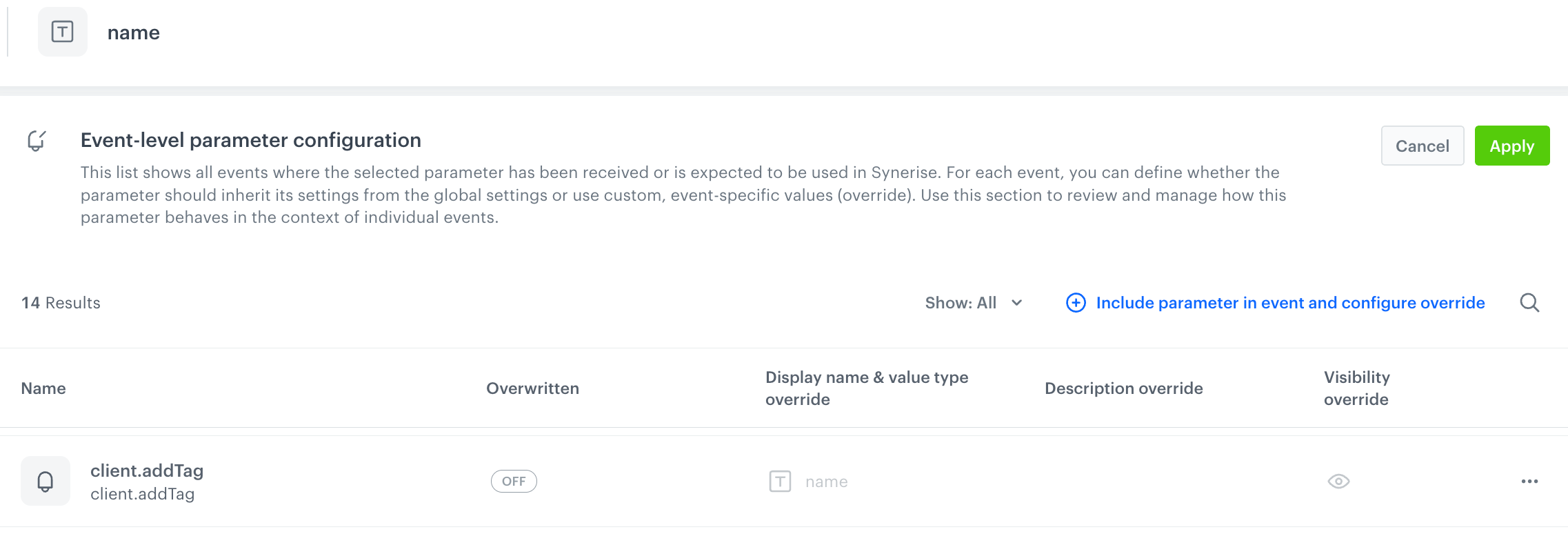The height and width of the screenshot is (534, 1568).
Task: Toggle visibility override for client.addTag
Action: (x=1338, y=481)
